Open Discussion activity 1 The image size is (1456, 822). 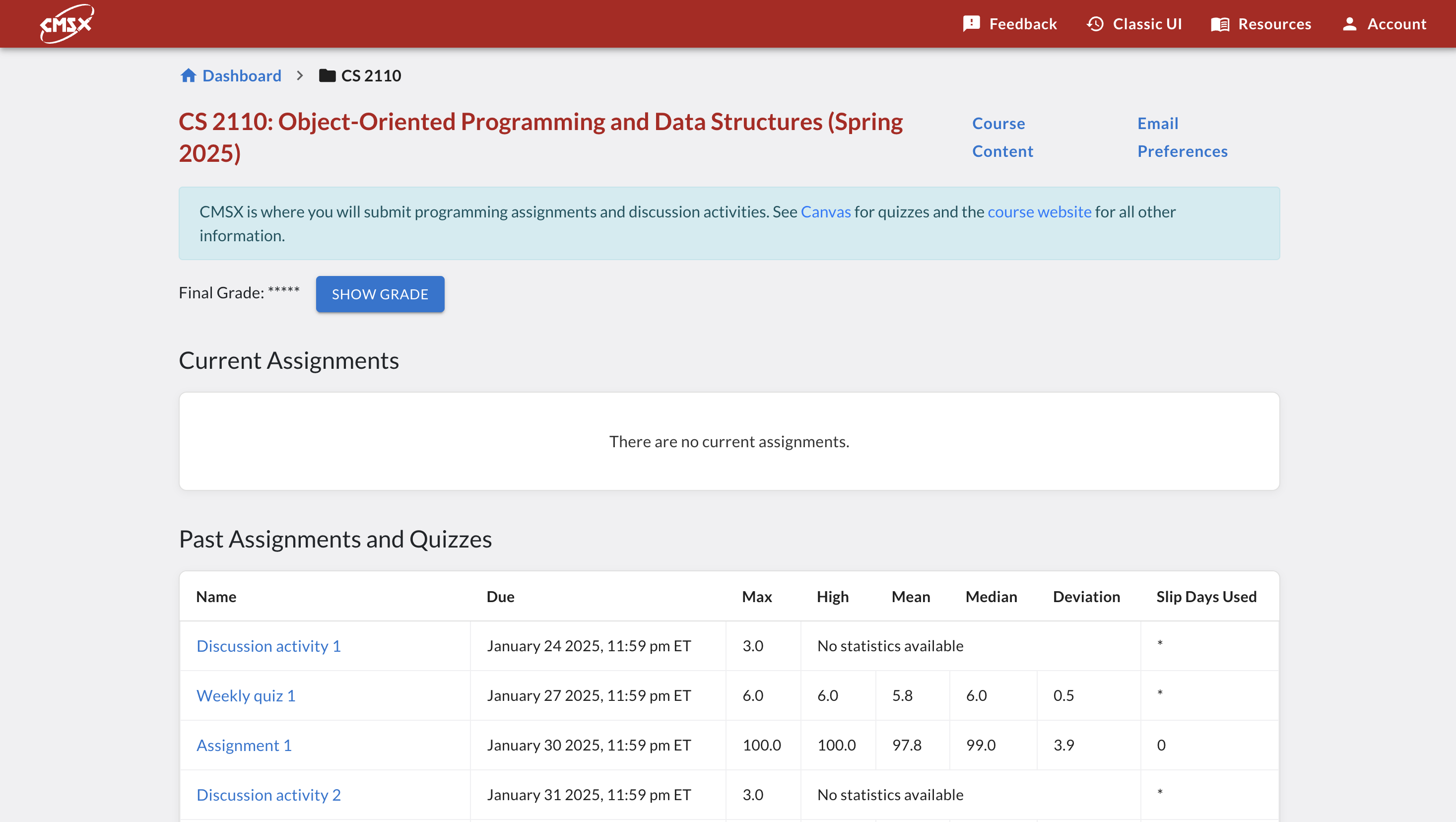(268, 646)
